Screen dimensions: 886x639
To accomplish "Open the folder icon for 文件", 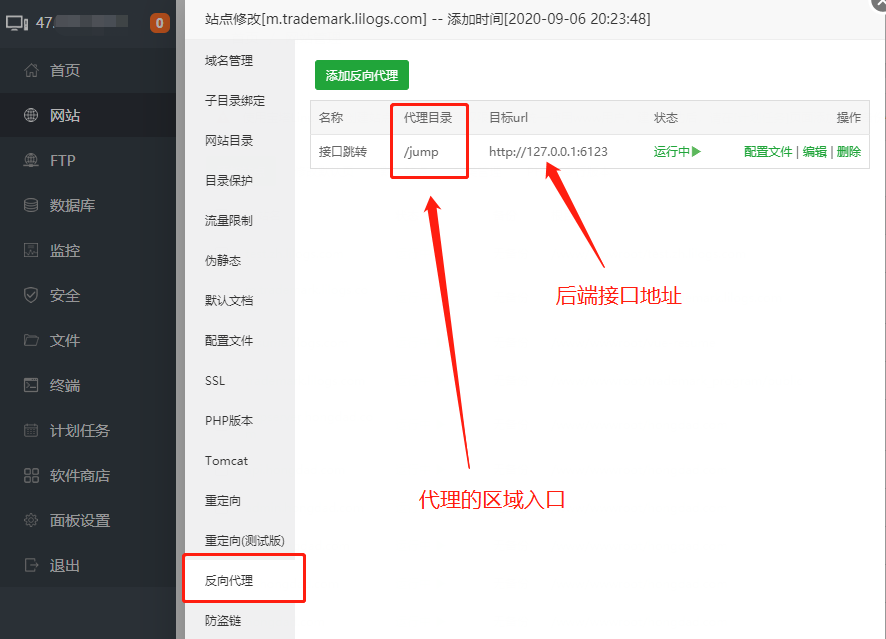I will coord(31,341).
